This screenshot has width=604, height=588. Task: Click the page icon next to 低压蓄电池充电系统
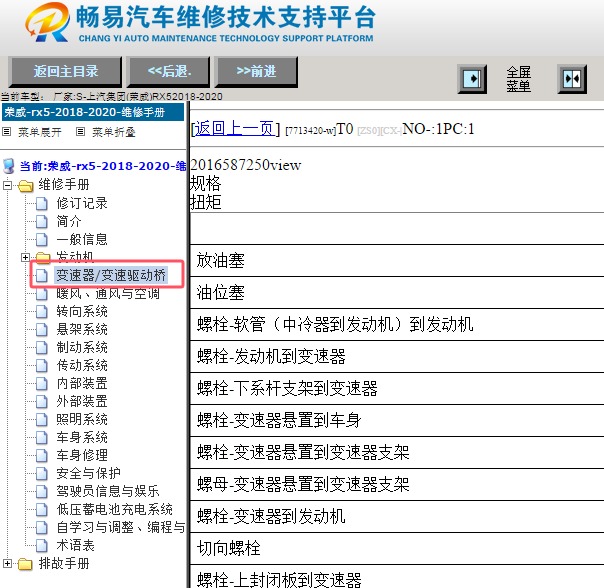tap(42, 510)
